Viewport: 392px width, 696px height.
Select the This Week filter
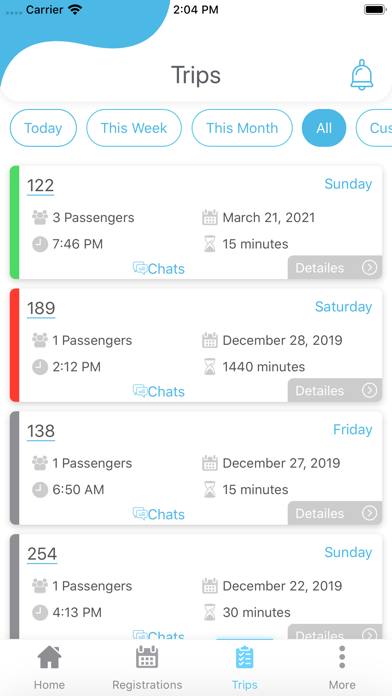pyautogui.click(x=134, y=128)
